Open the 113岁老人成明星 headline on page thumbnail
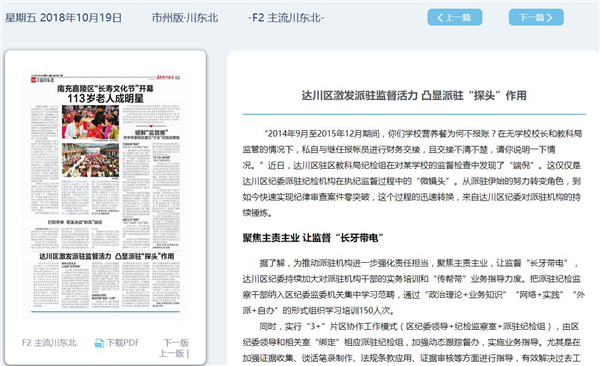The width and height of the screenshot is (600, 366). click(x=106, y=98)
